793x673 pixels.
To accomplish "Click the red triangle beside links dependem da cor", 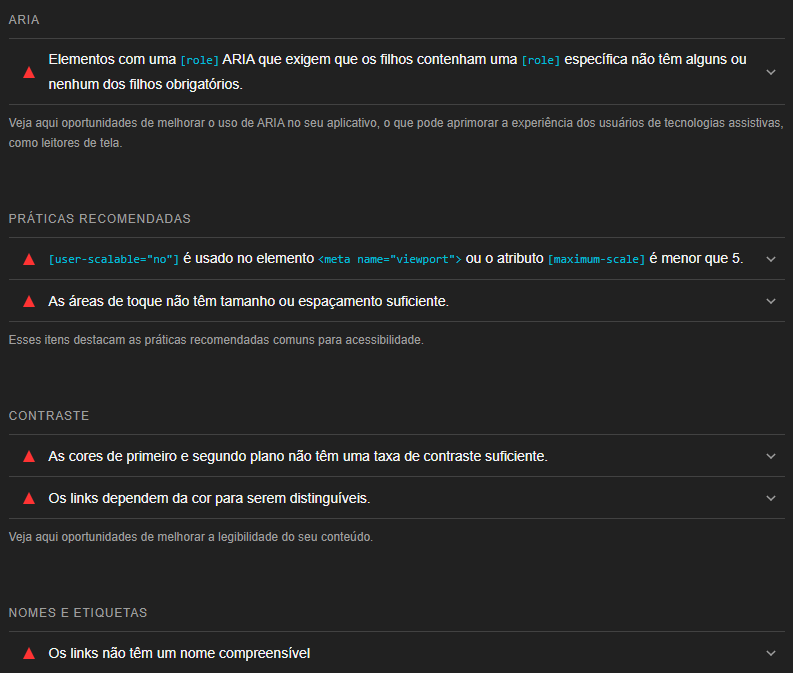I will coord(29,498).
